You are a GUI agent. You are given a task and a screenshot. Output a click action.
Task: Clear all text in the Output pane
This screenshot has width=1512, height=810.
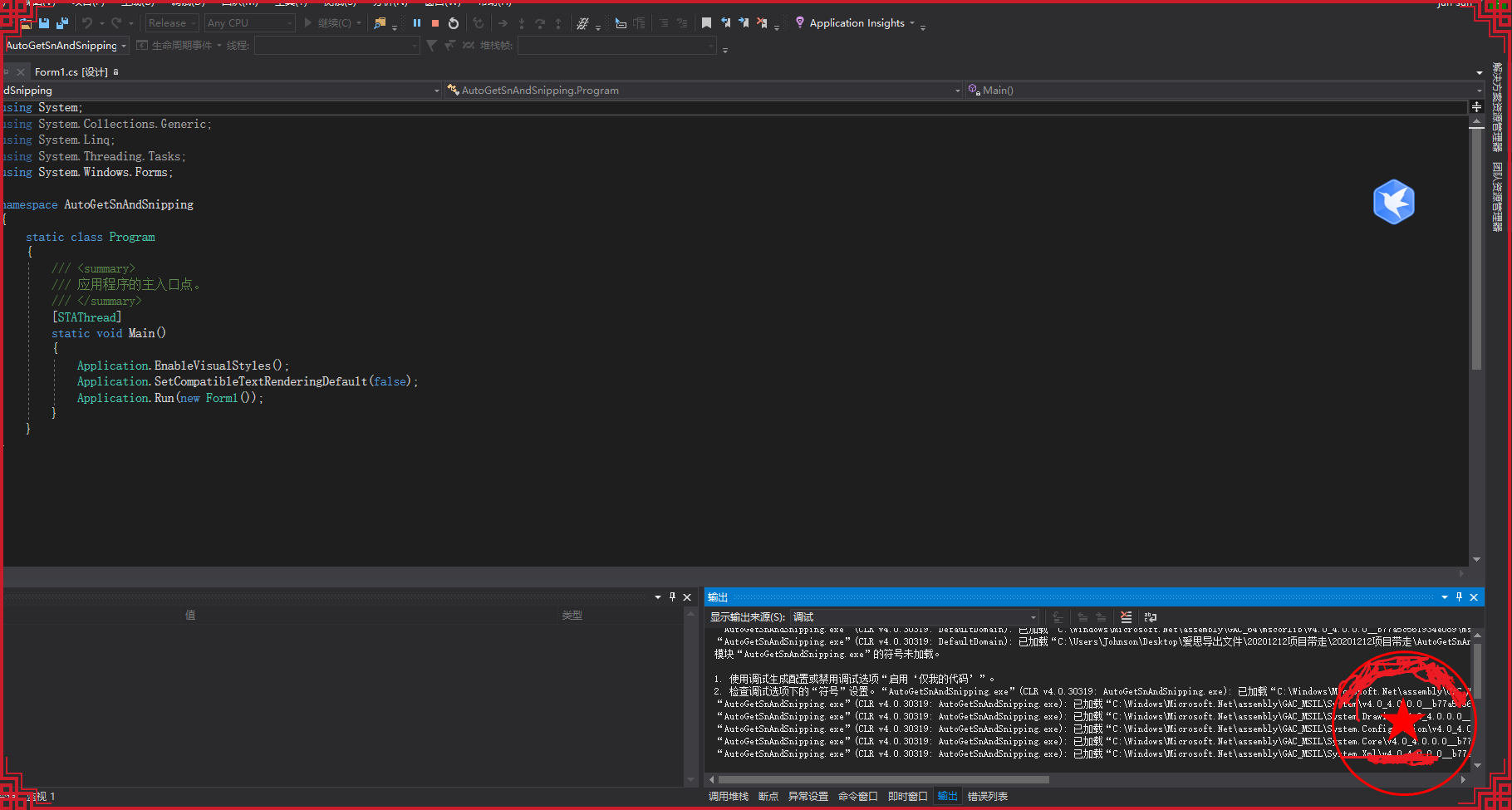point(1126,617)
